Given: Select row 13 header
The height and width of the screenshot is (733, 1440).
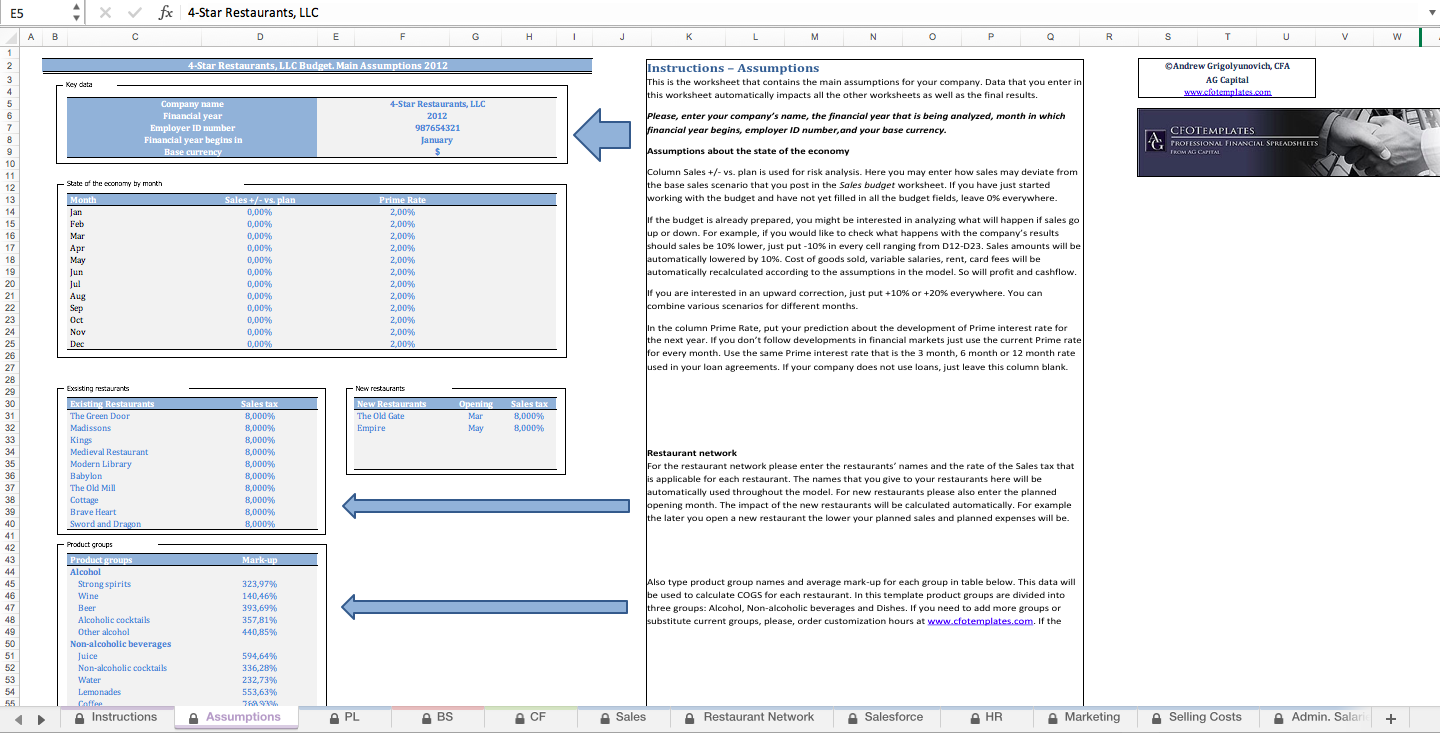Looking at the screenshot, I should pos(9,200).
